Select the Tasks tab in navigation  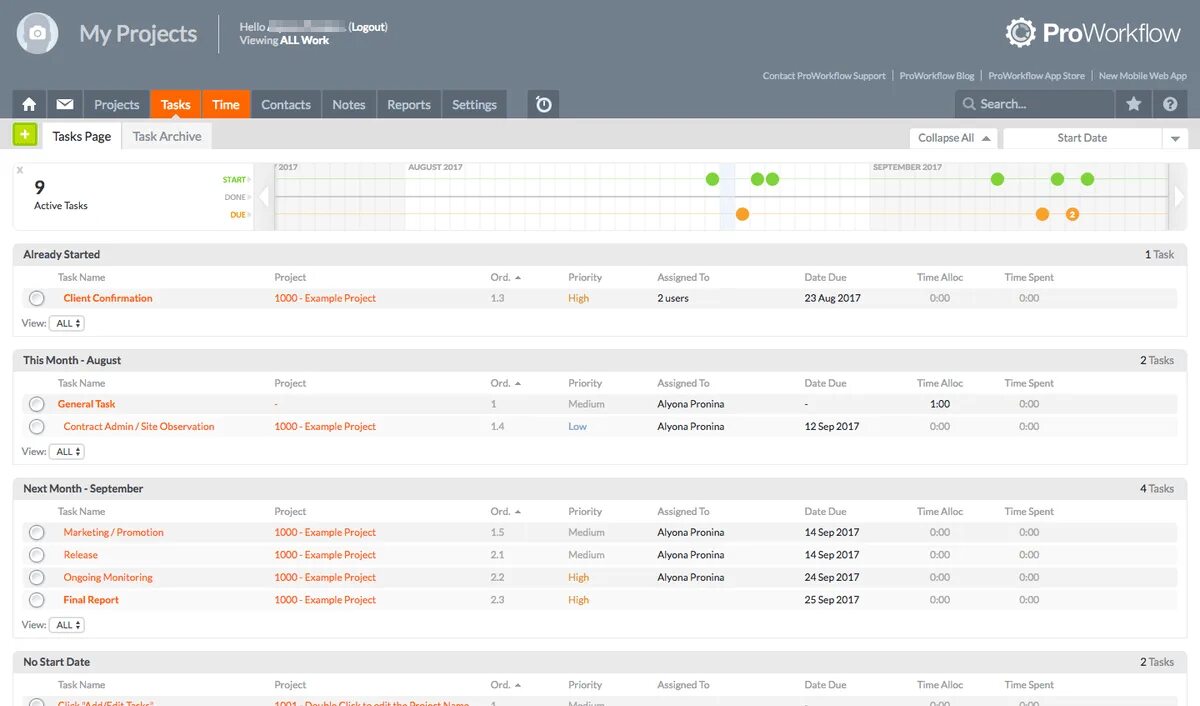(x=176, y=104)
